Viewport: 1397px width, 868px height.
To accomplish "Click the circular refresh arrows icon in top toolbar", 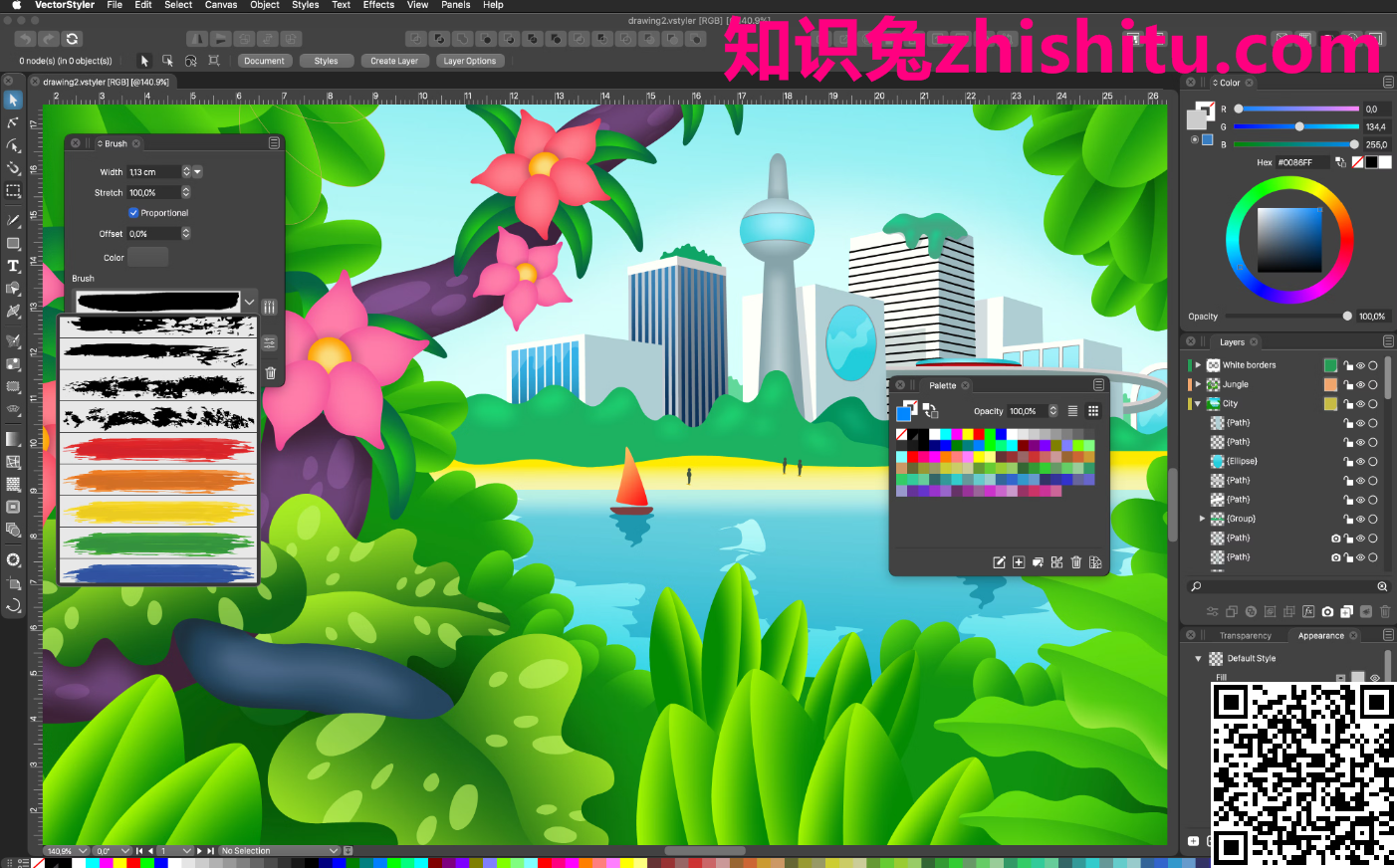I will 72,39.
